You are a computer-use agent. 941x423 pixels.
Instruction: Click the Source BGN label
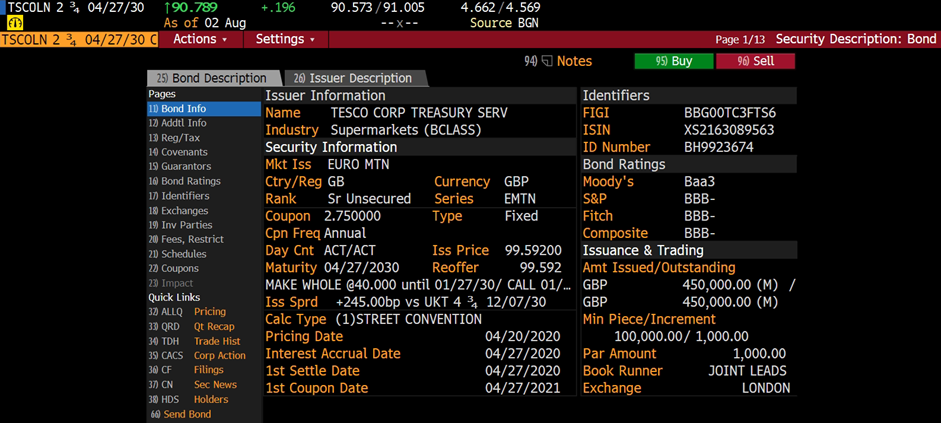[505, 23]
